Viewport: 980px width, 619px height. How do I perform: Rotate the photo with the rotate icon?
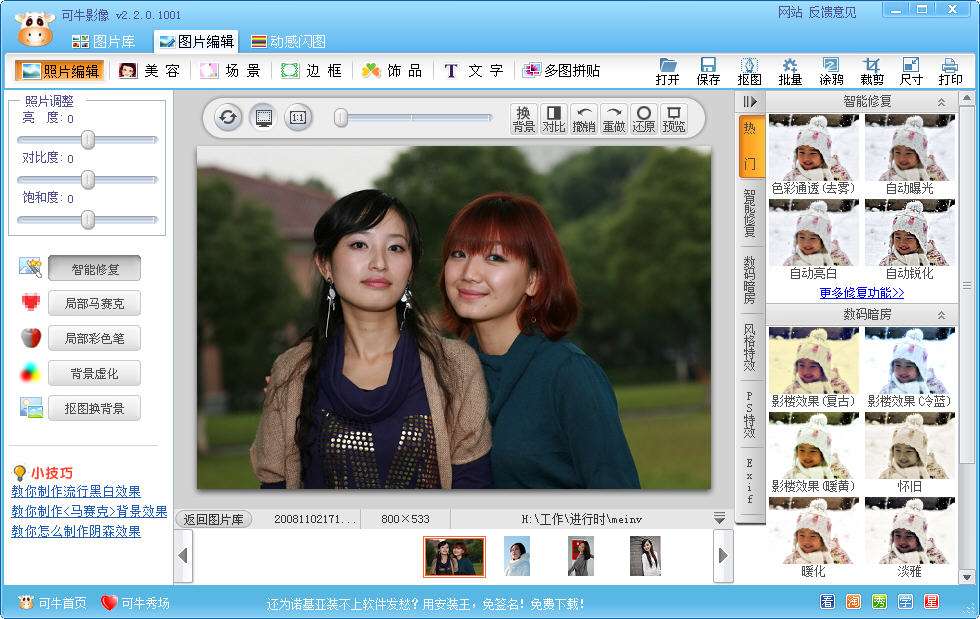pyautogui.click(x=229, y=118)
